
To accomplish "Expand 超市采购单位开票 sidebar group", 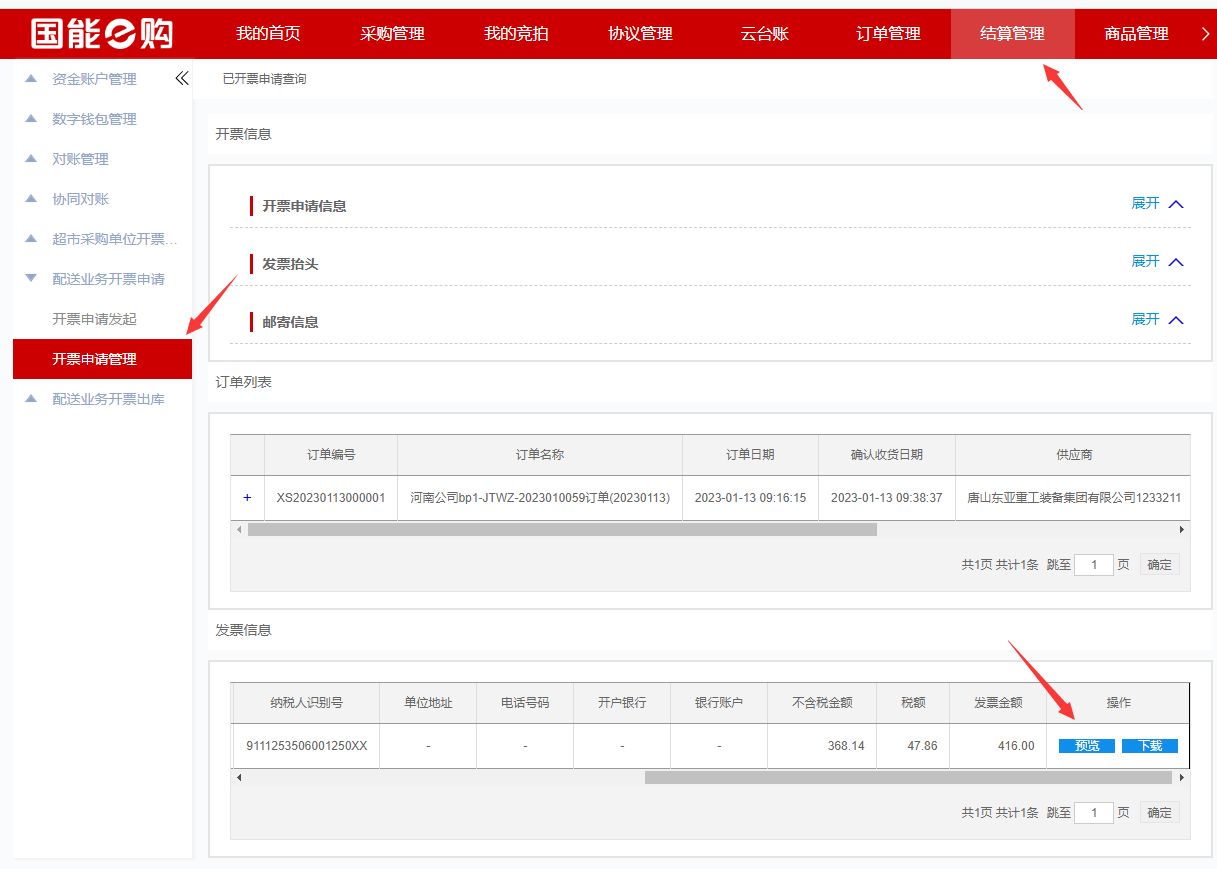I will [114, 239].
